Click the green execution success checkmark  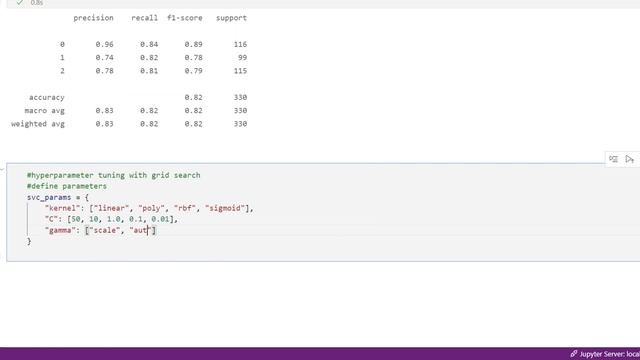pyautogui.click(x=19, y=2)
